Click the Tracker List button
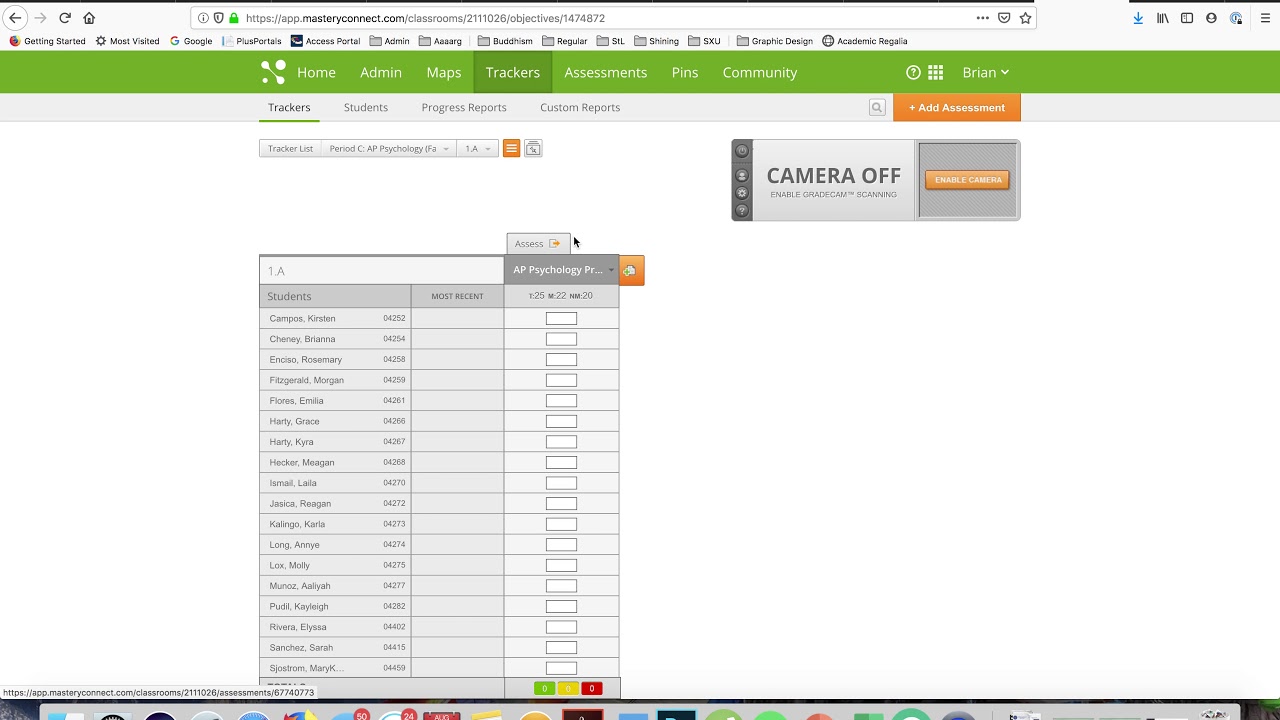This screenshot has height=720, width=1280. (x=290, y=149)
